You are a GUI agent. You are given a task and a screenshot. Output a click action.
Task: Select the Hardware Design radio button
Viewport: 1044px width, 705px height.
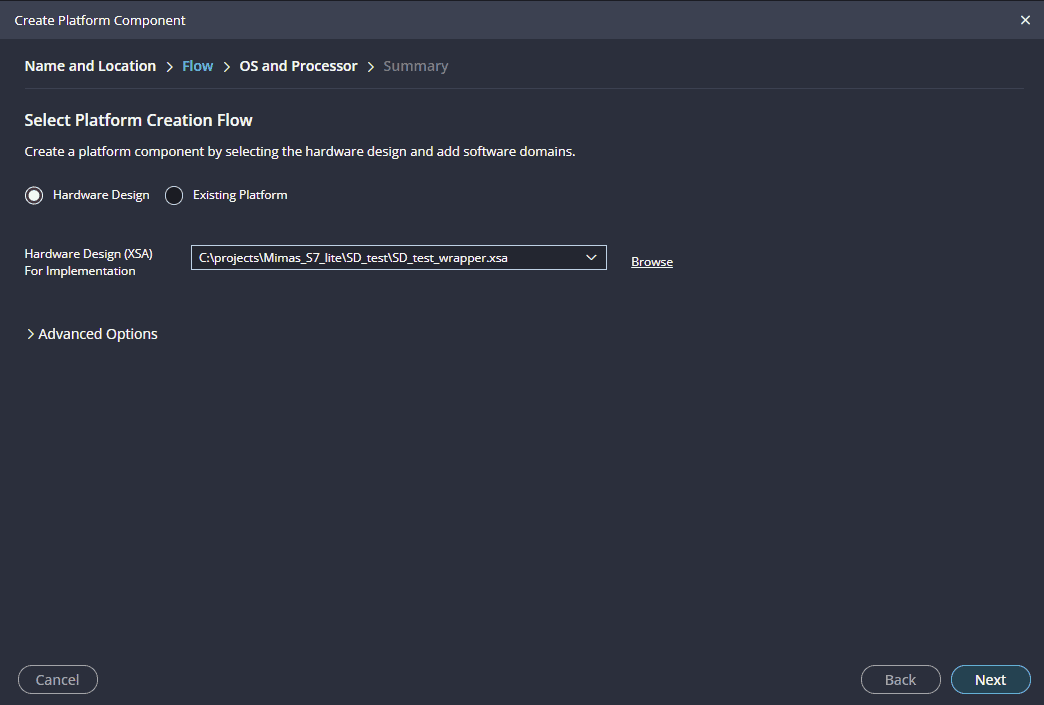pos(34,195)
